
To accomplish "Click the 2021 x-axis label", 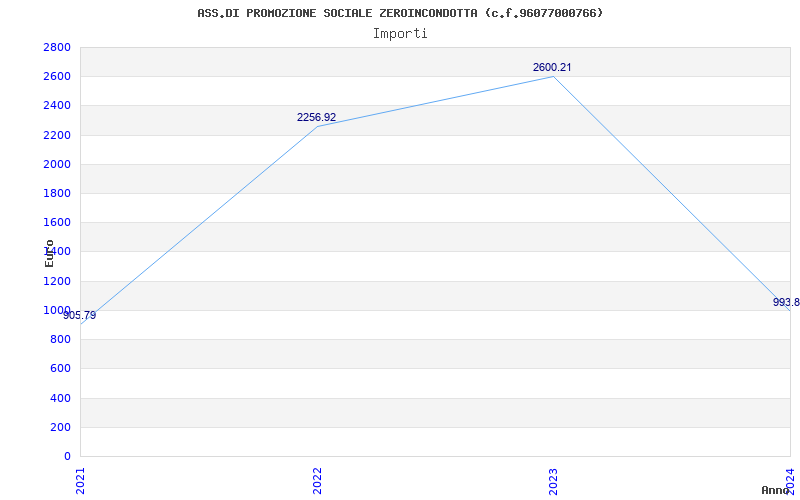I will 80,481.
